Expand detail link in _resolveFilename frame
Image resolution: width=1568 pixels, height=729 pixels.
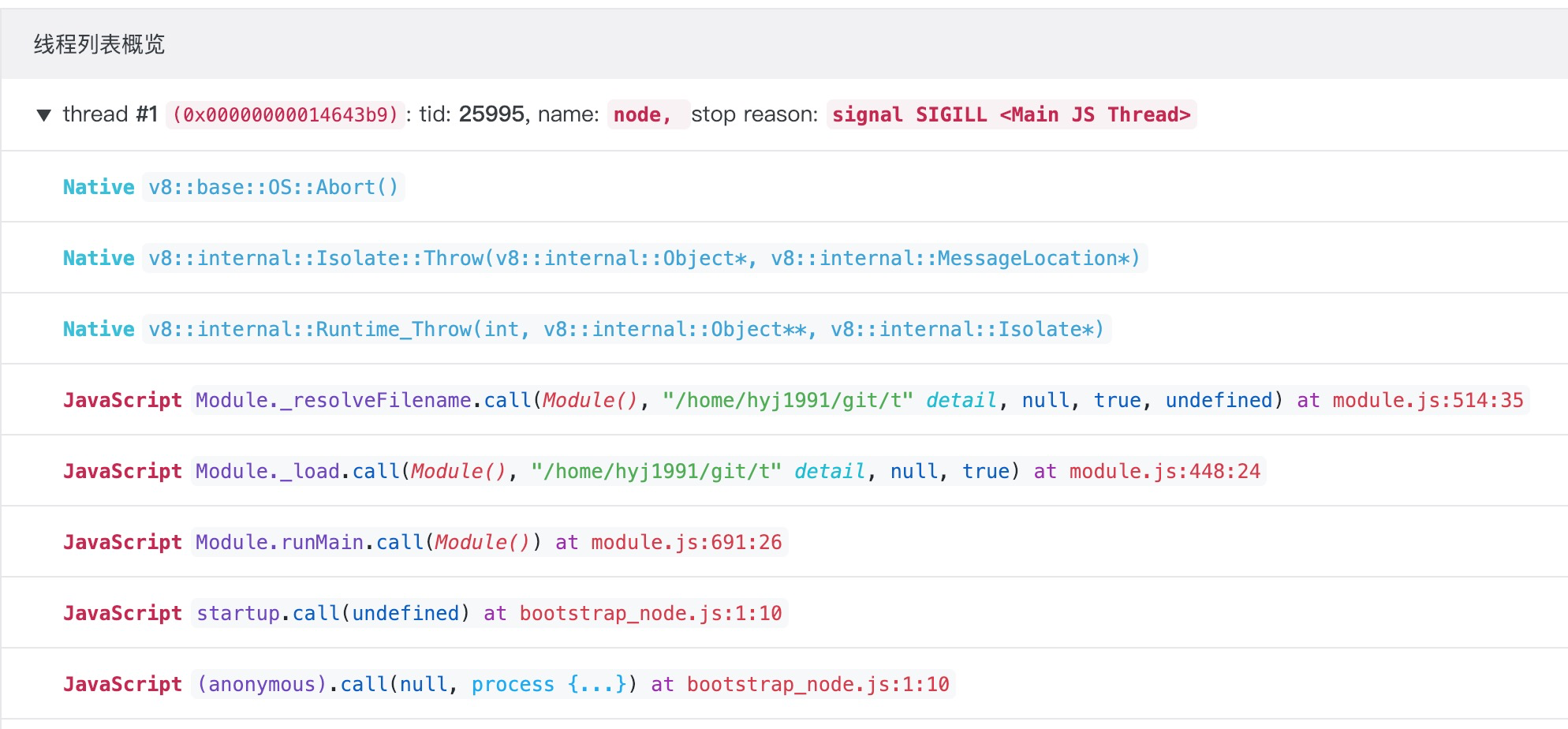pos(961,401)
